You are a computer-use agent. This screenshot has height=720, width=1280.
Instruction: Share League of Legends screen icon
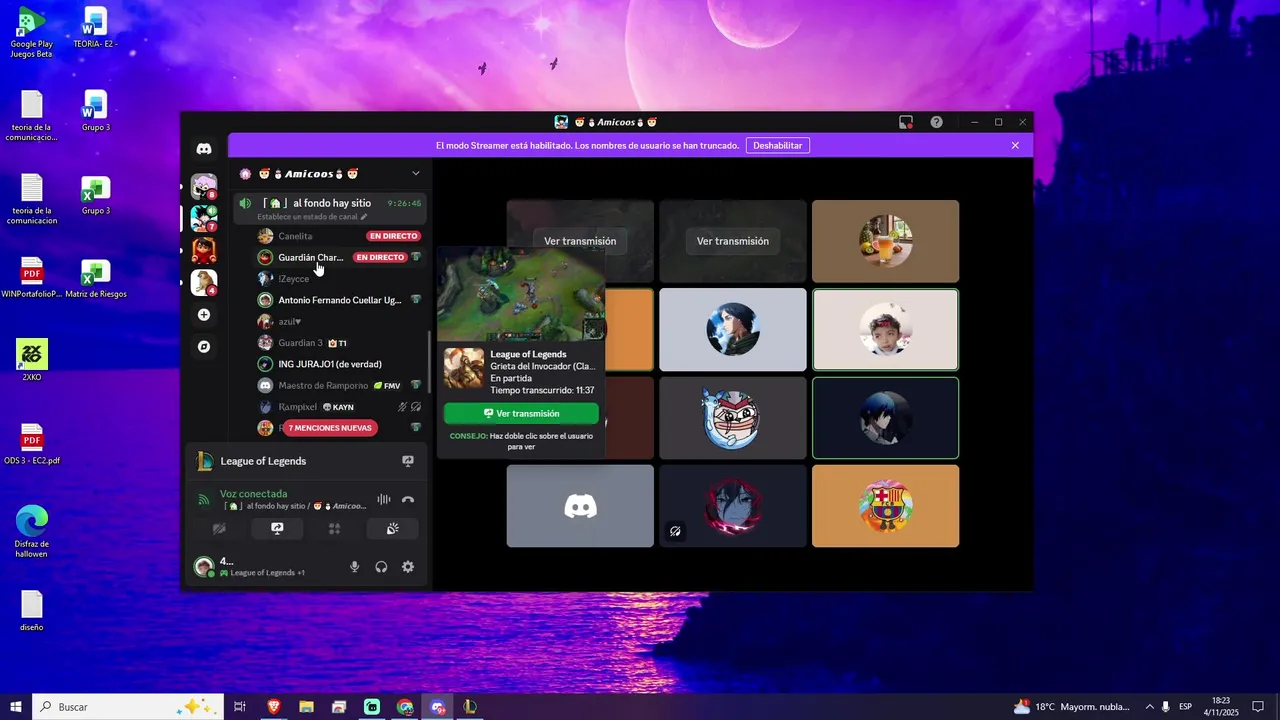point(408,461)
